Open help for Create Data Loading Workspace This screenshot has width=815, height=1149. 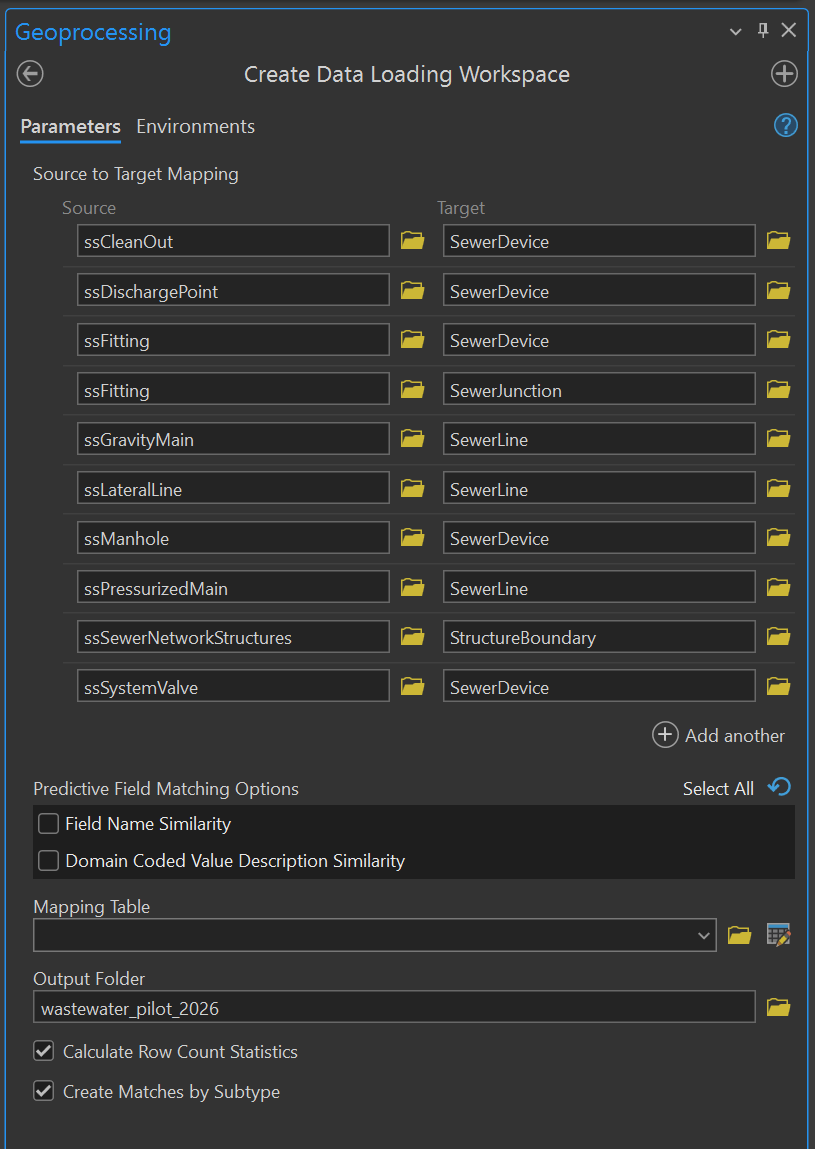pyautogui.click(x=785, y=125)
